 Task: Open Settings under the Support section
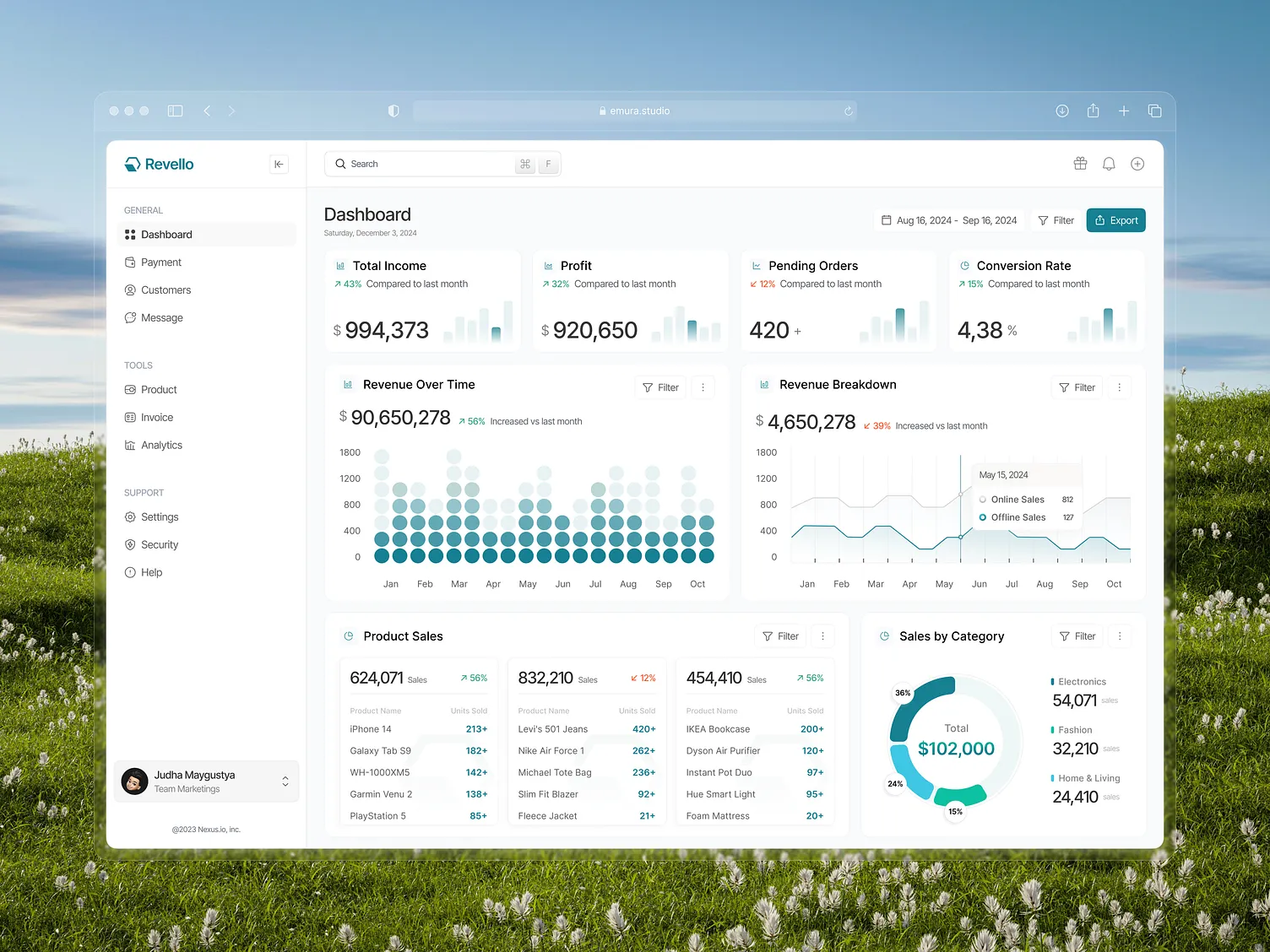[x=160, y=517]
